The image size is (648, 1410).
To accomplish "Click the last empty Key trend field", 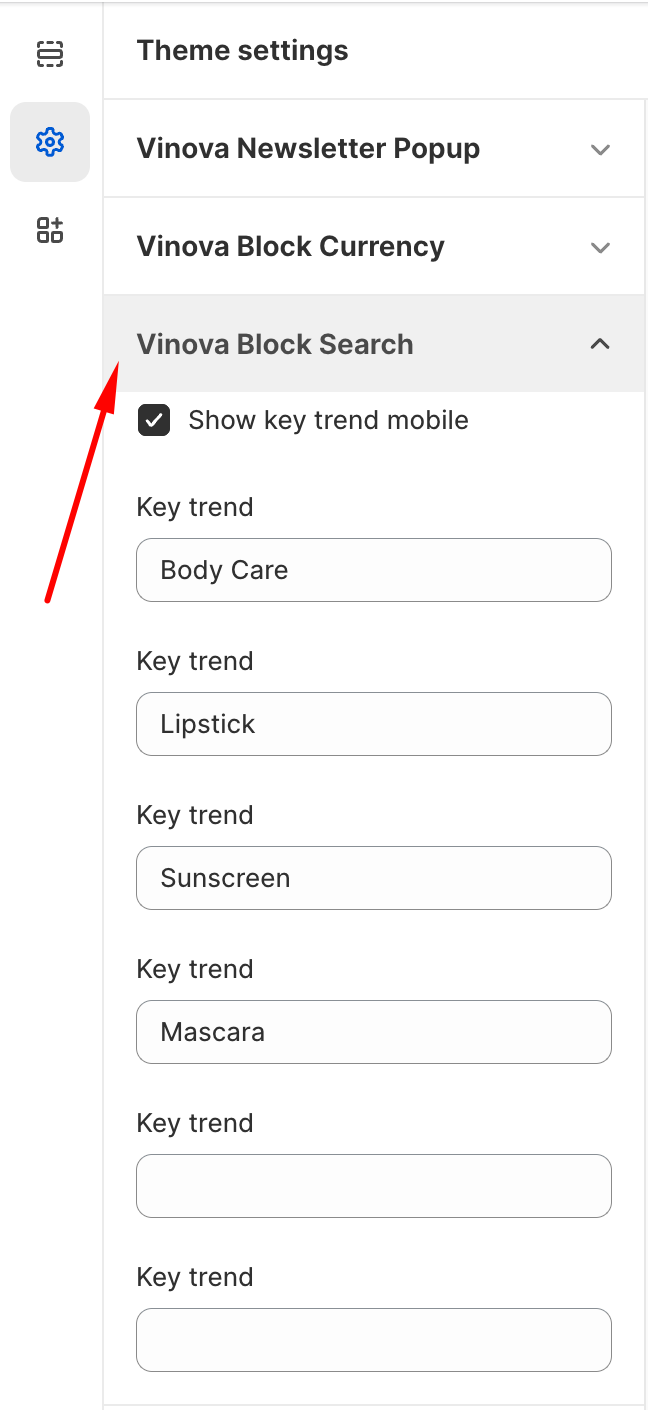I will (373, 1340).
